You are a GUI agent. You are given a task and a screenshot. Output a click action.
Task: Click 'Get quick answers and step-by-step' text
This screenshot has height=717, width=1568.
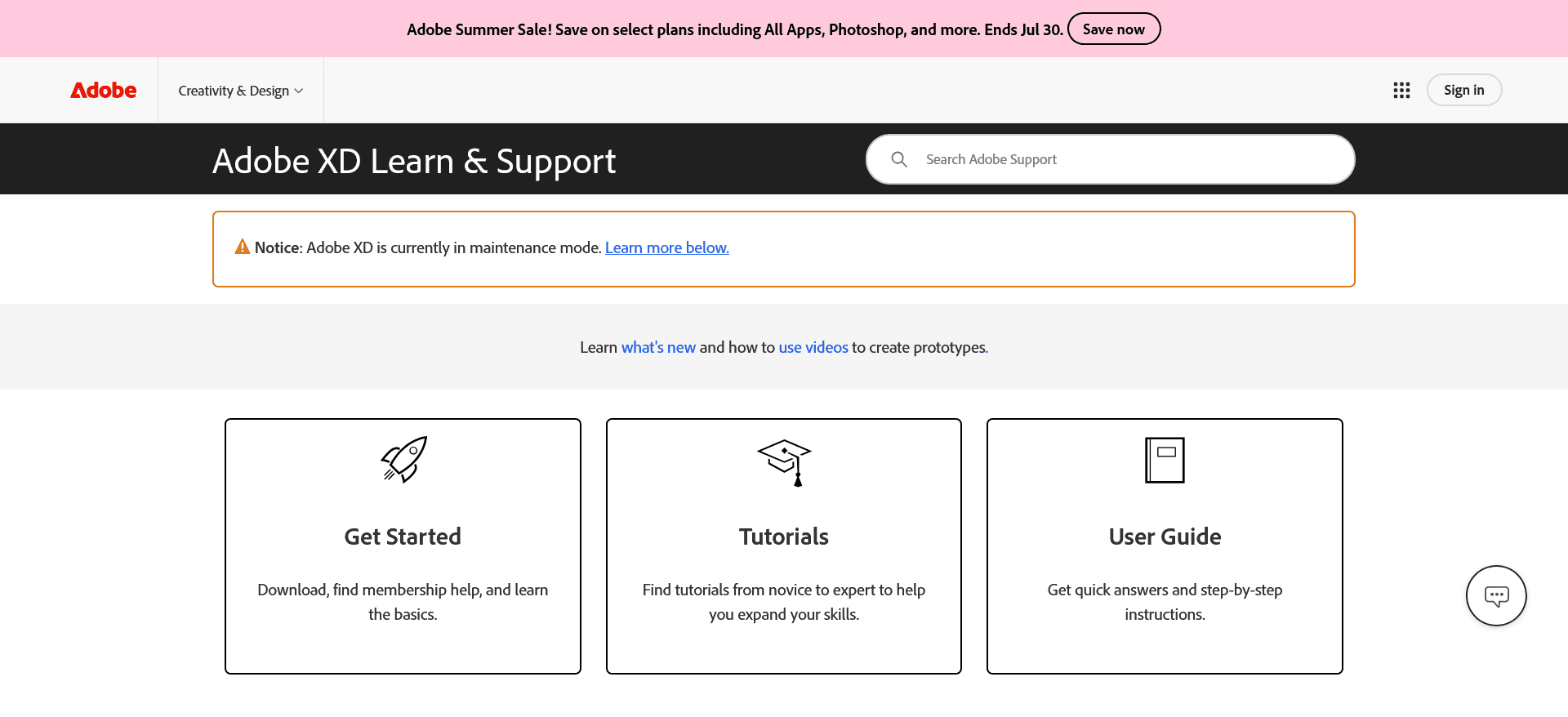coord(1165,602)
